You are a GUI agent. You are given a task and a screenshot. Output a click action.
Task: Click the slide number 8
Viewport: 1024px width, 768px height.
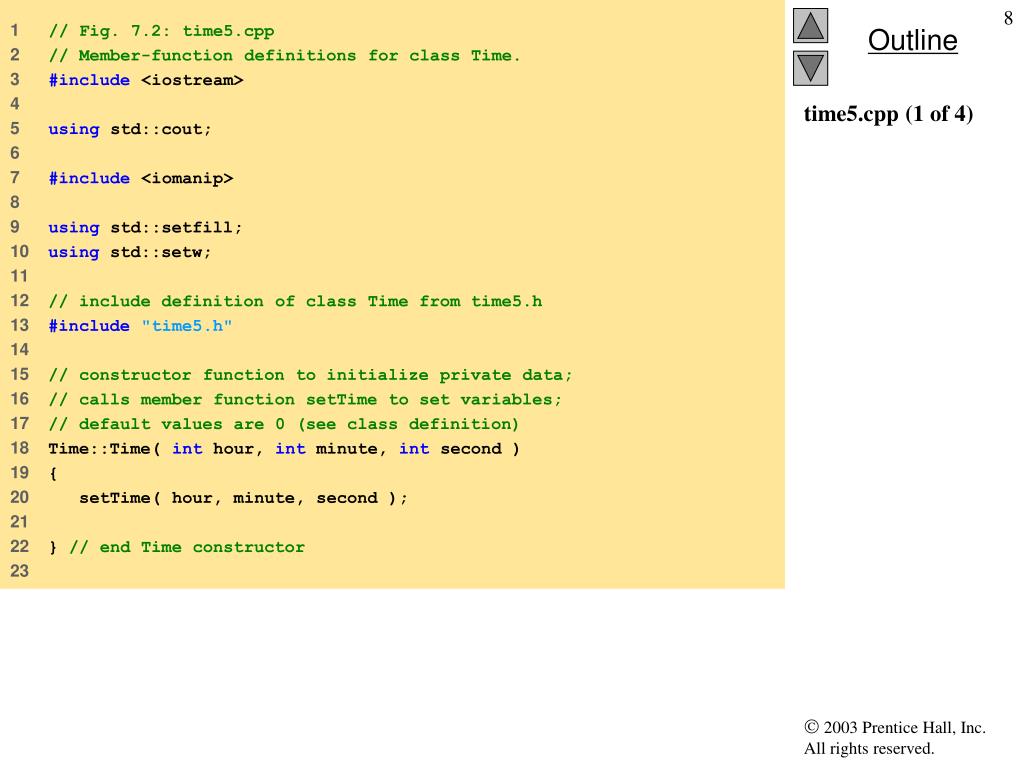point(1008,18)
